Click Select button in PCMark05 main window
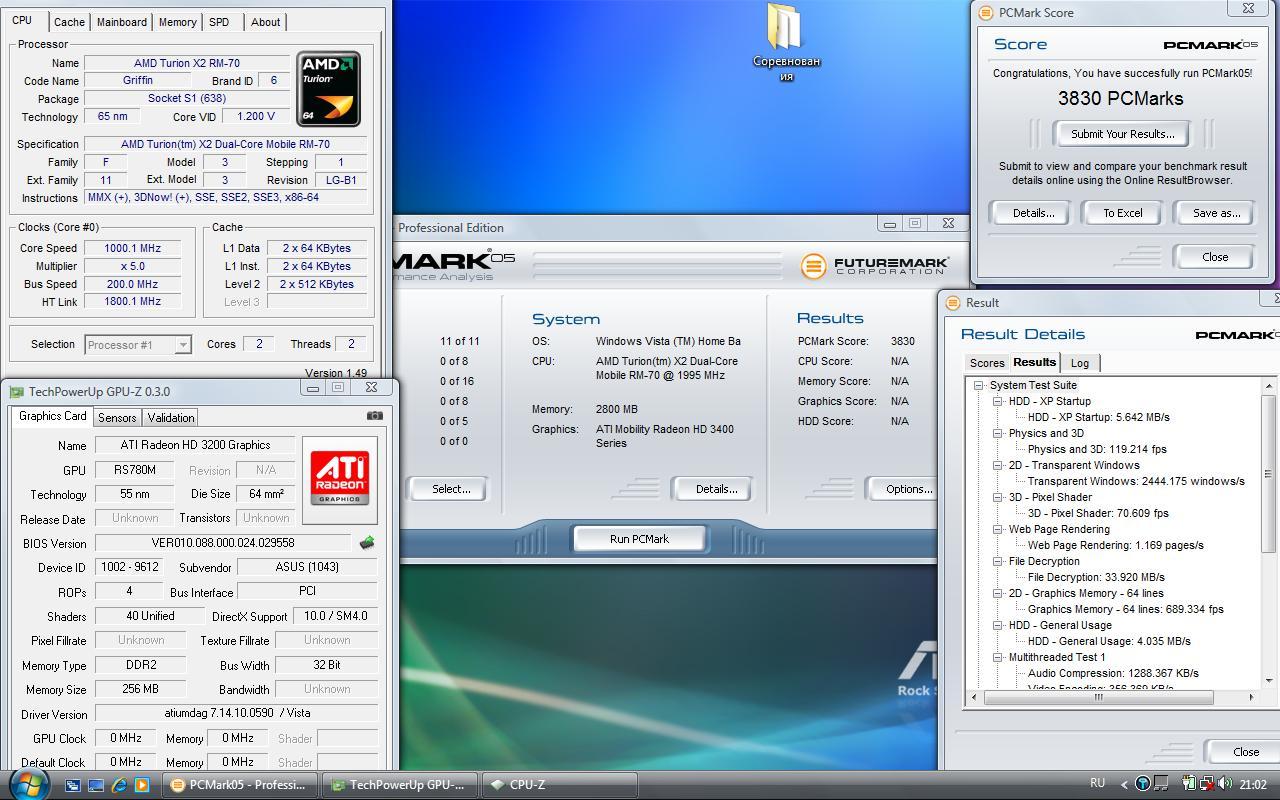Viewport: 1280px width, 800px height. [450, 489]
